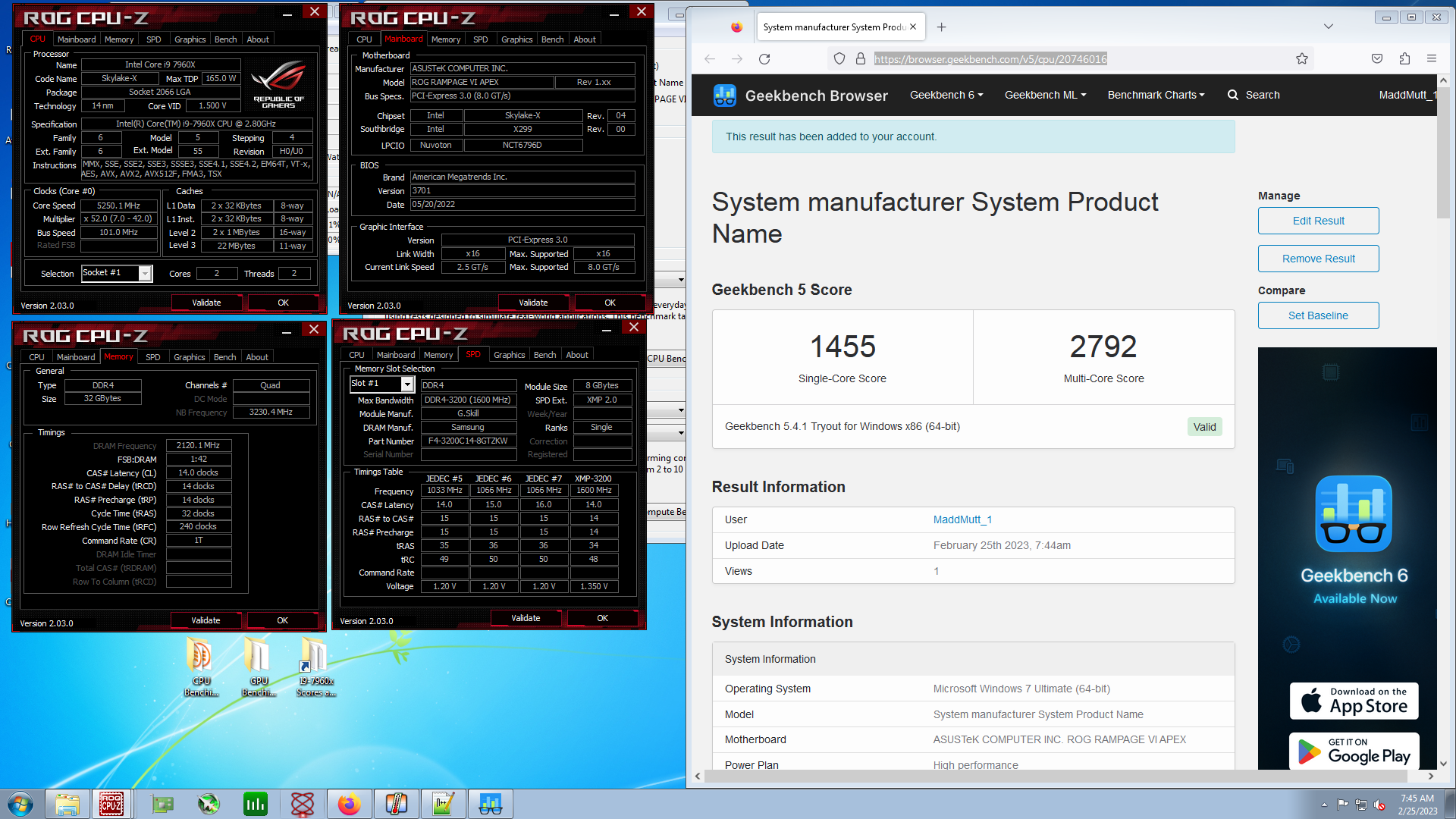The image size is (1456, 819).
Task: Click the horizontal scrollbar right arrow
Action: [1431, 776]
